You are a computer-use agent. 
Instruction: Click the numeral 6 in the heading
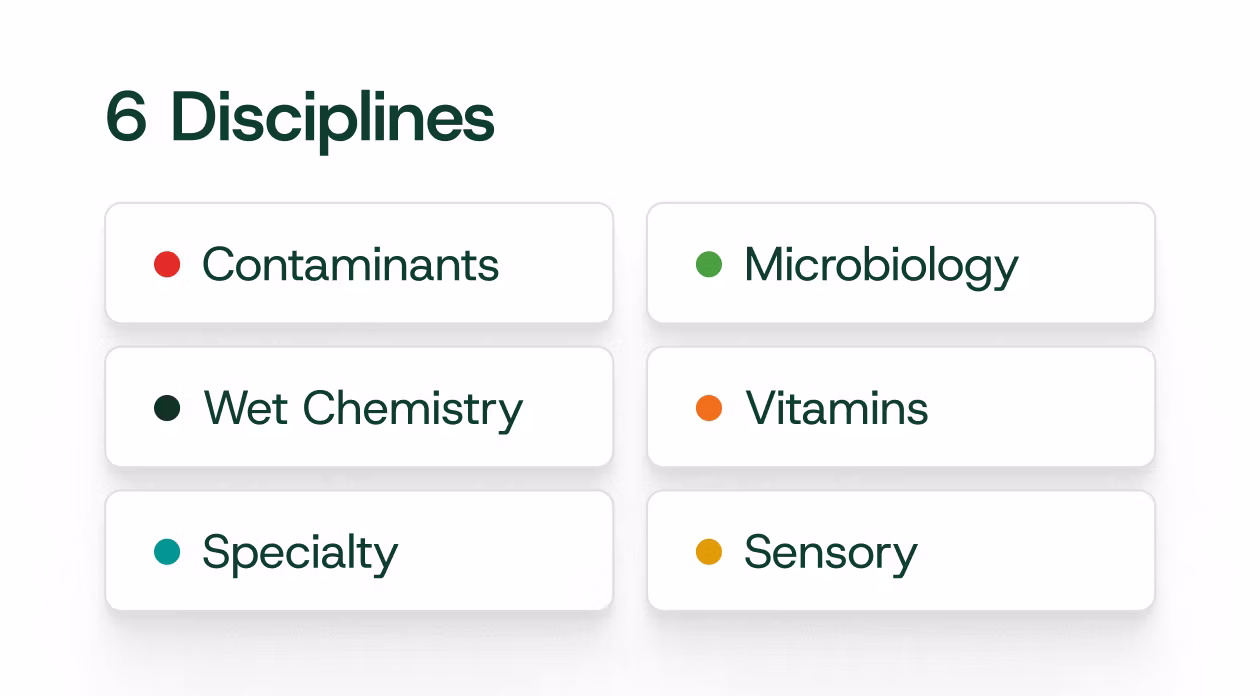pyautogui.click(x=127, y=116)
